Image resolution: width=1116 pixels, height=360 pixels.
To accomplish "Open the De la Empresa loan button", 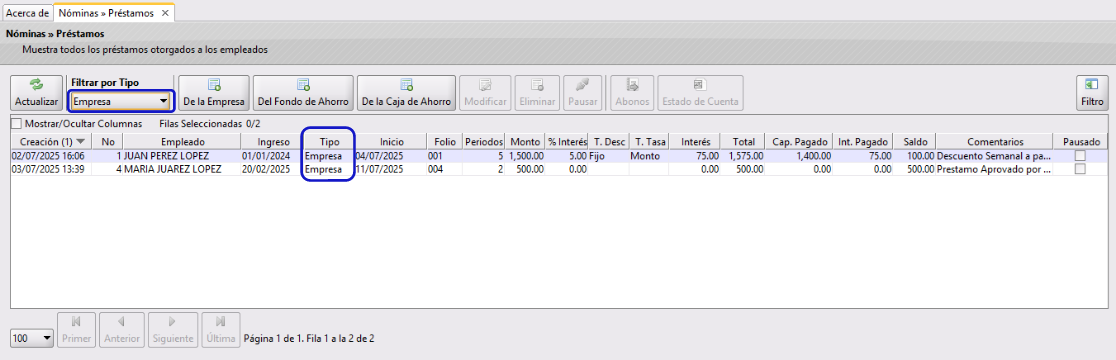I will 214,93.
